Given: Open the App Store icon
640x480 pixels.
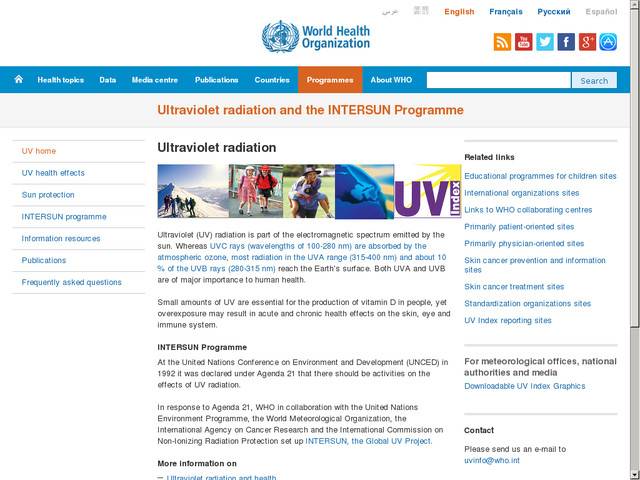Looking at the screenshot, I should tap(608, 42).
